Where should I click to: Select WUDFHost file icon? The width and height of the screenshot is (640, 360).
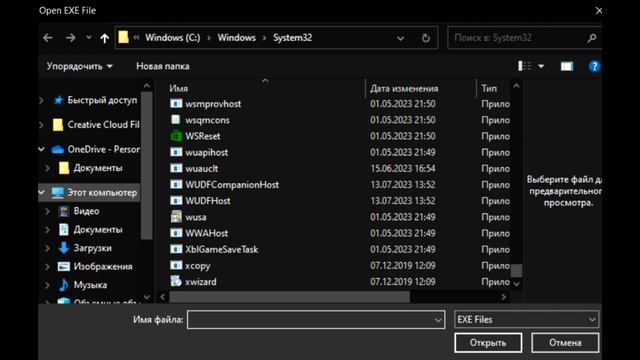tap(176, 201)
